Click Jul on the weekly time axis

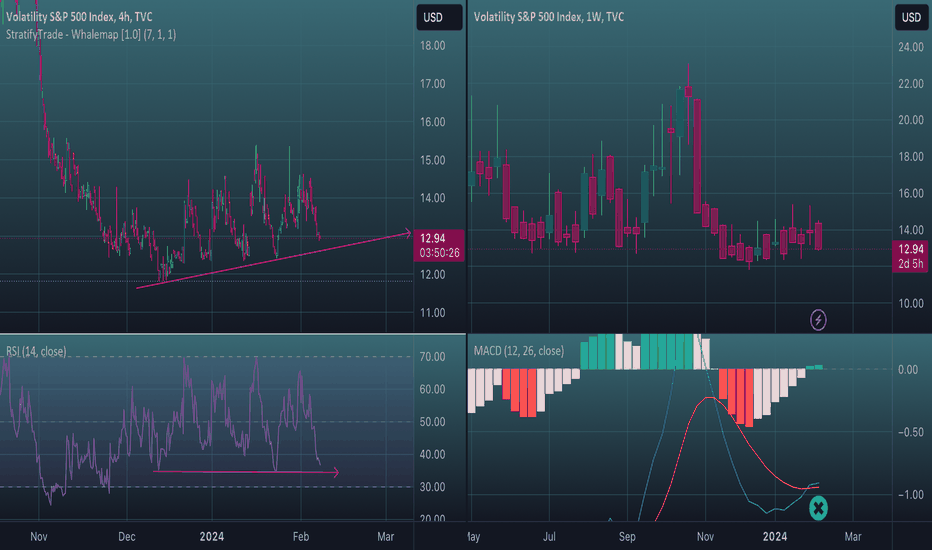(x=549, y=537)
